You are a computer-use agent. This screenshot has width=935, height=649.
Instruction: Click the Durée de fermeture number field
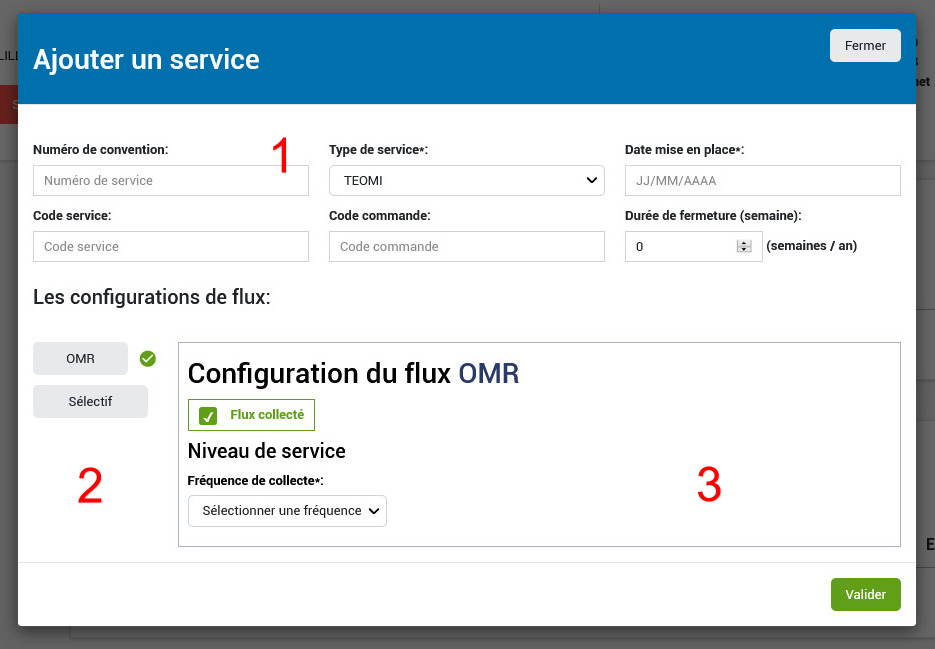[x=680, y=247]
